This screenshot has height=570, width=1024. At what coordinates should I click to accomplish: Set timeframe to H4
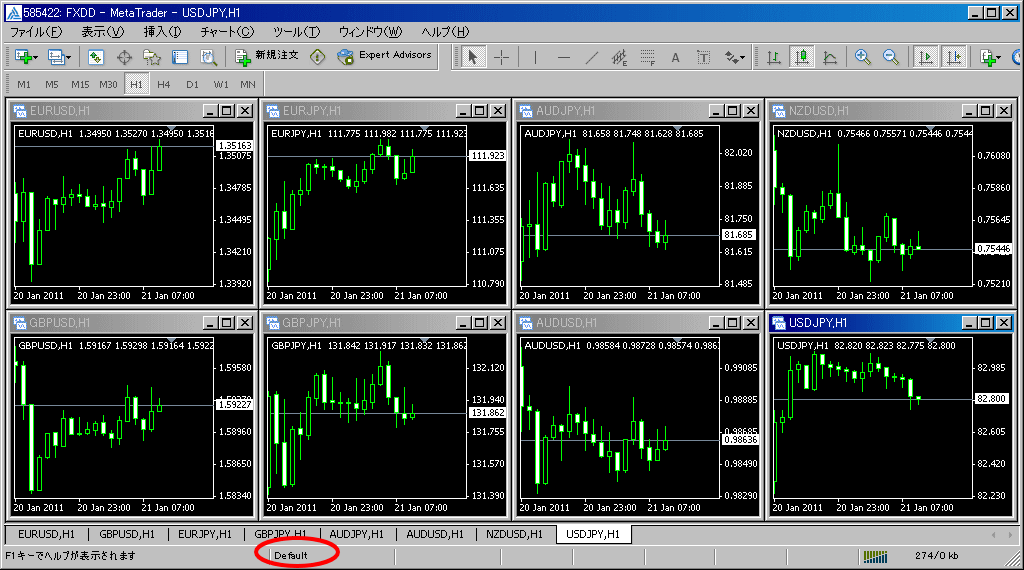click(x=164, y=84)
